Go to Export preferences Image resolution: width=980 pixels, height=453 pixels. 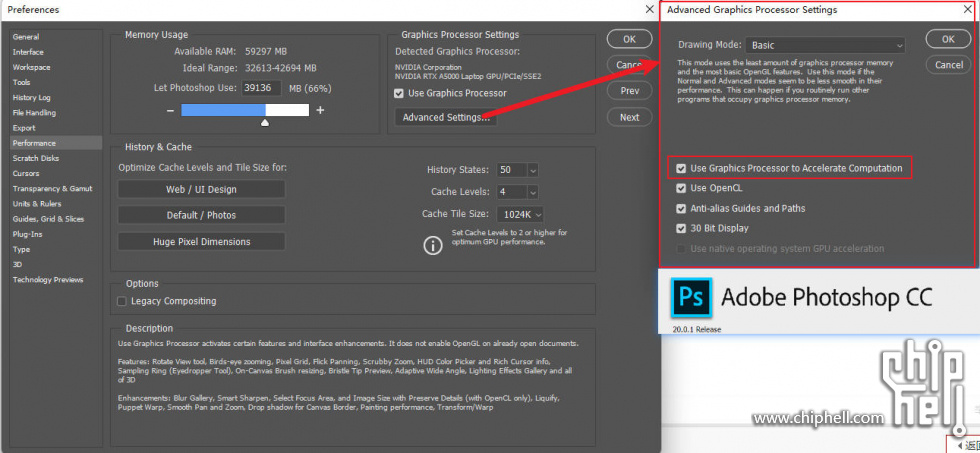click(x=24, y=128)
